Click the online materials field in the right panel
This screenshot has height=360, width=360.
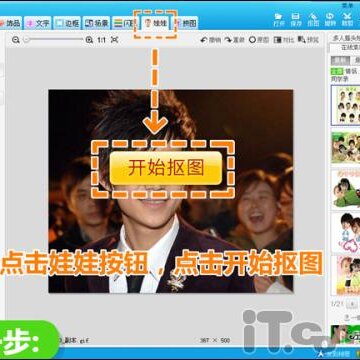[x=345, y=48]
